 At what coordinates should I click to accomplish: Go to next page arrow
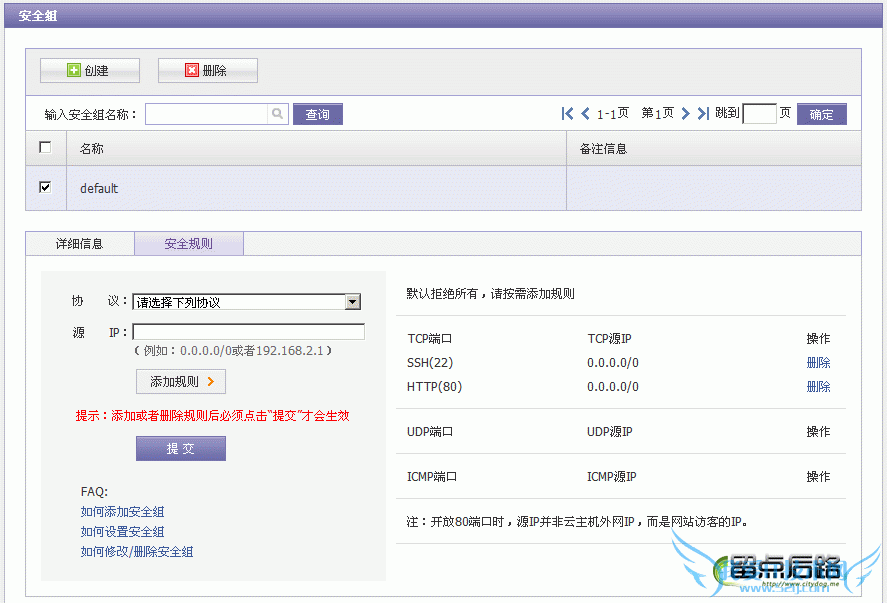pyautogui.click(x=686, y=114)
